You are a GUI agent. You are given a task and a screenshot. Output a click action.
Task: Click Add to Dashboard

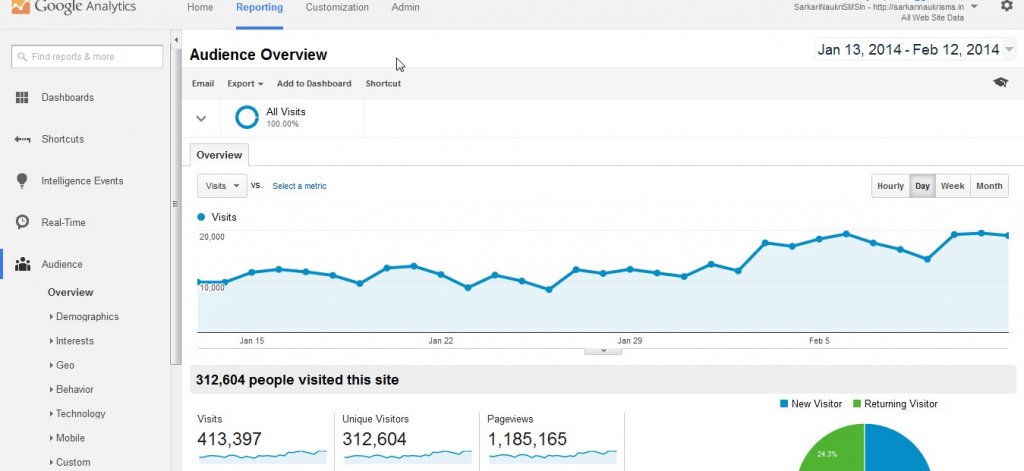pyautogui.click(x=314, y=84)
